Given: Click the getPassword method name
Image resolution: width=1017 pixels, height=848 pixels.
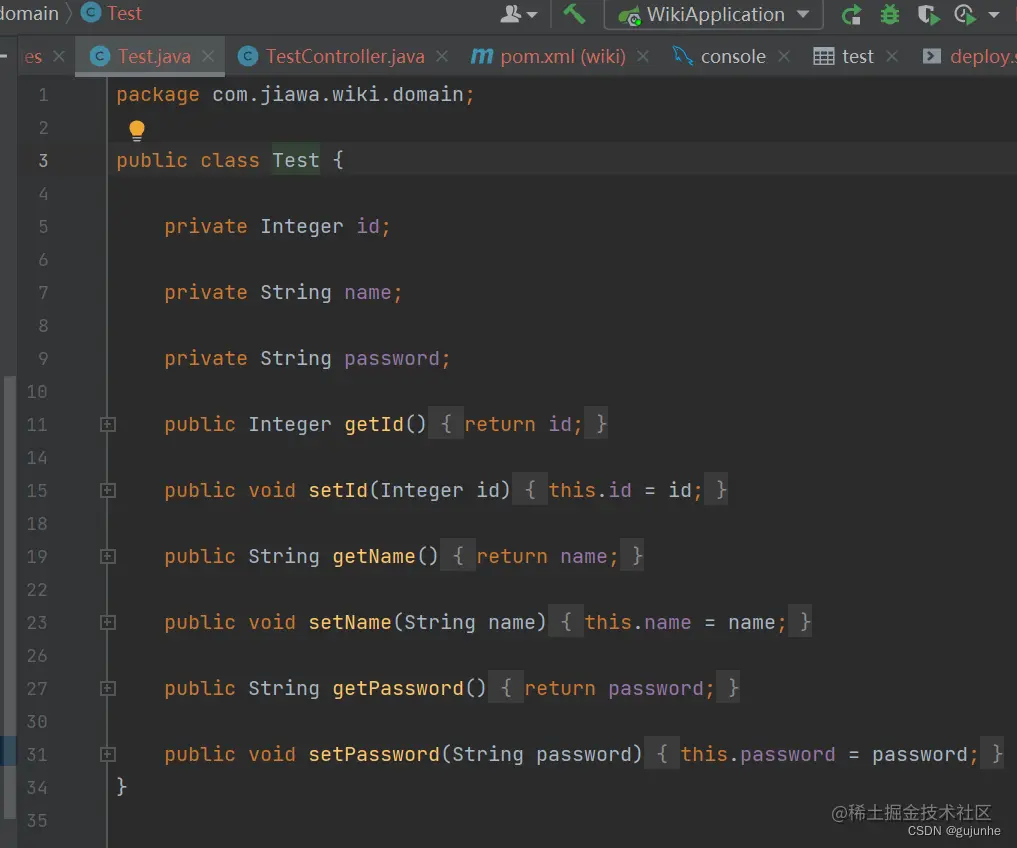Looking at the screenshot, I should [398, 688].
